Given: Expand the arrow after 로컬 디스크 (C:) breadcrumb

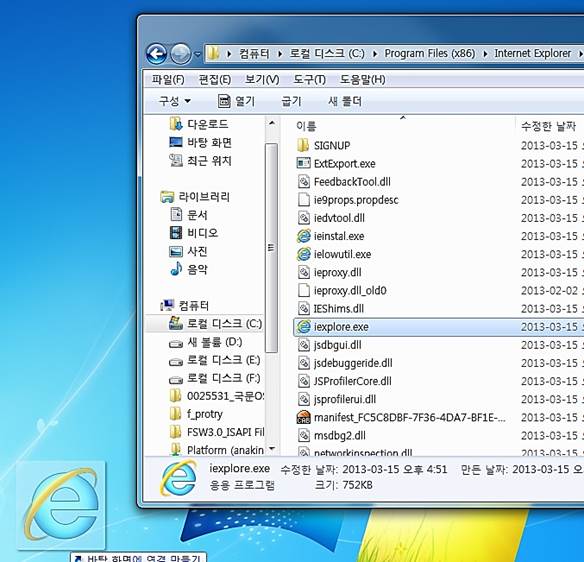Looking at the screenshot, I should pyautogui.click(x=375, y=54).
